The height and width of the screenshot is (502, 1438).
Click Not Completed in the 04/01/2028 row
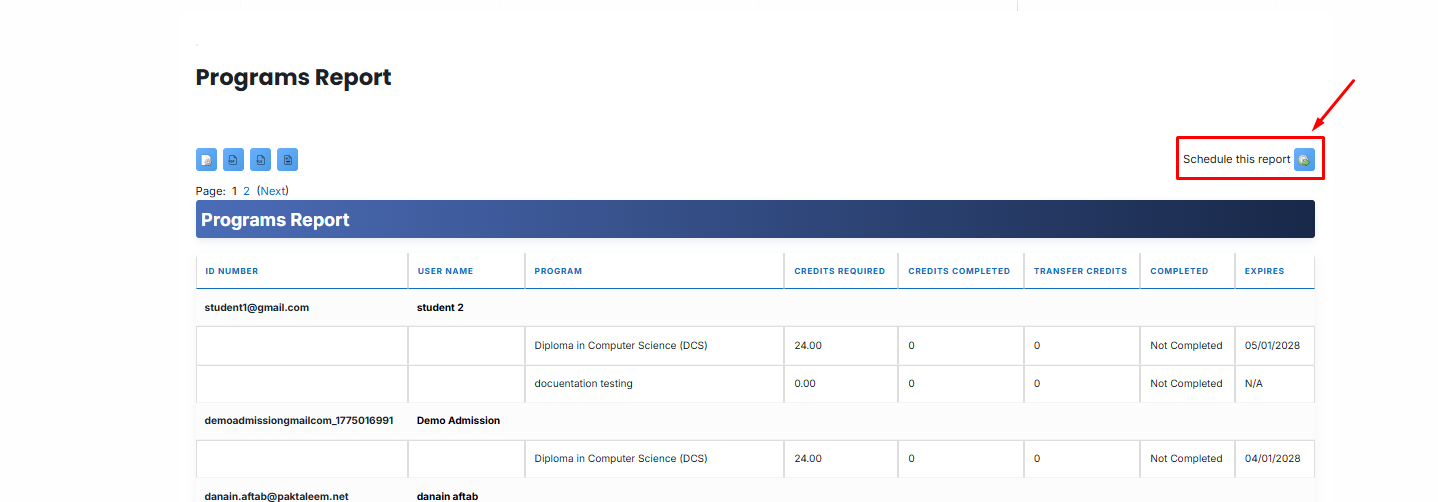[x=1186, y=459]
